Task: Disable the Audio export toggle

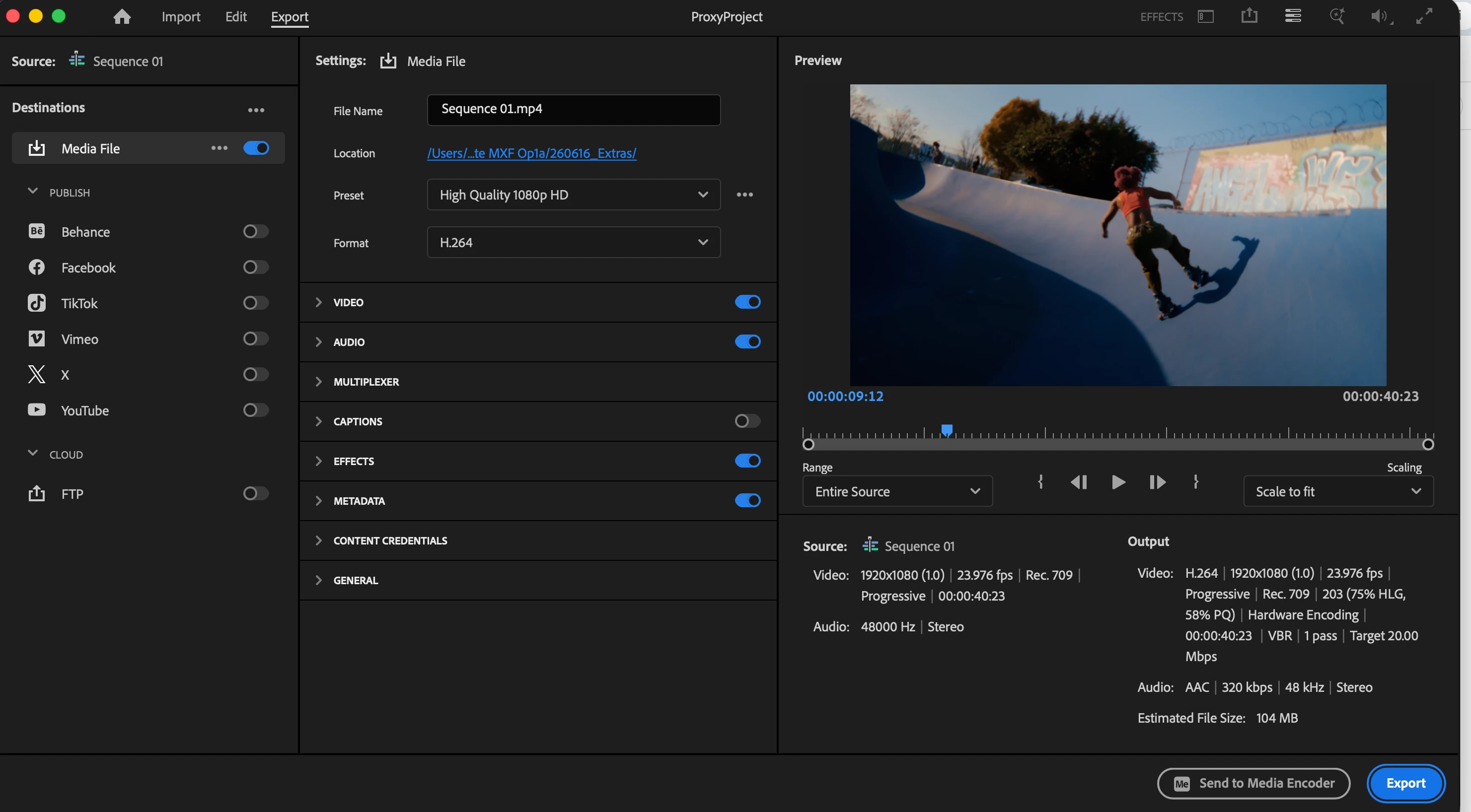Action: (x=747, y=341)
